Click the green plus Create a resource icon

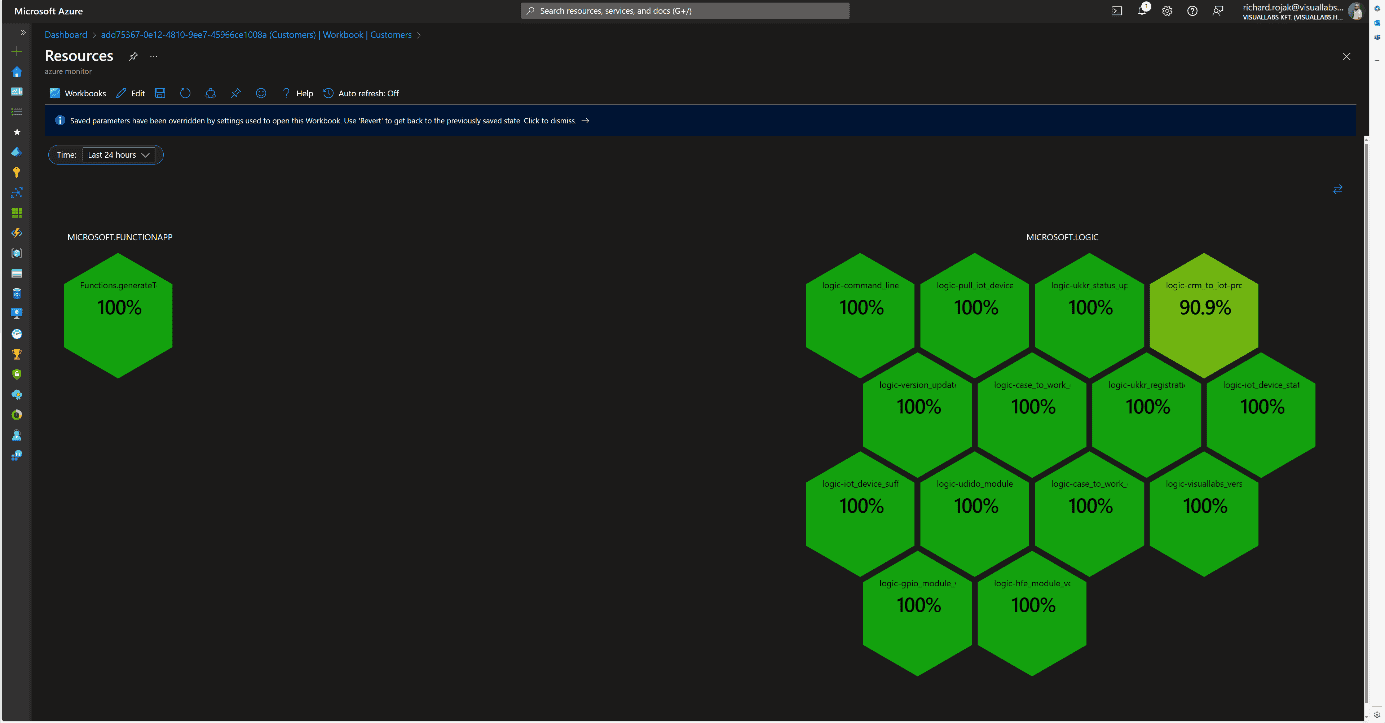(16, 51)
